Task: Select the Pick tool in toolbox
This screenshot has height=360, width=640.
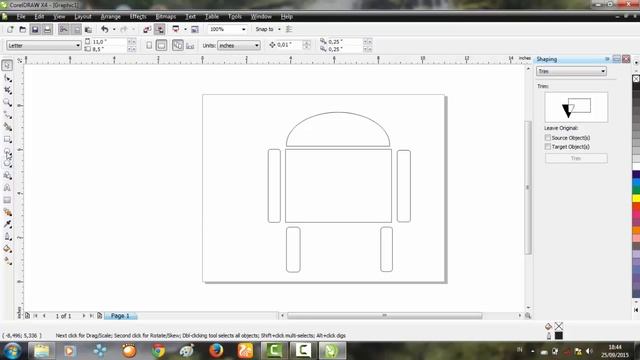Action: (7, 65)
